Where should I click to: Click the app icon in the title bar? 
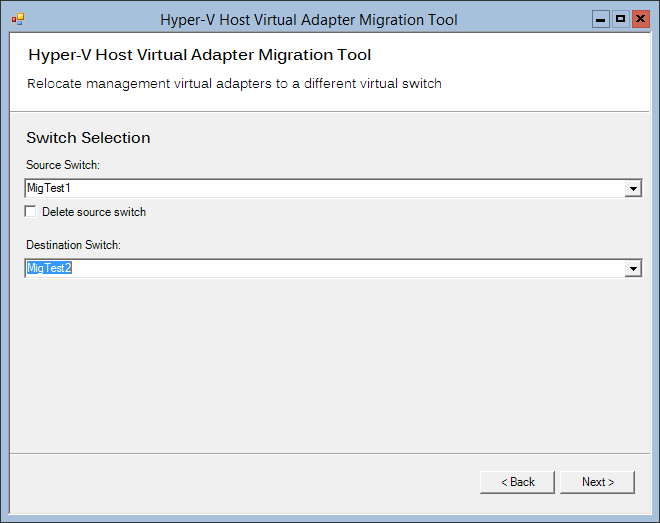18,19
